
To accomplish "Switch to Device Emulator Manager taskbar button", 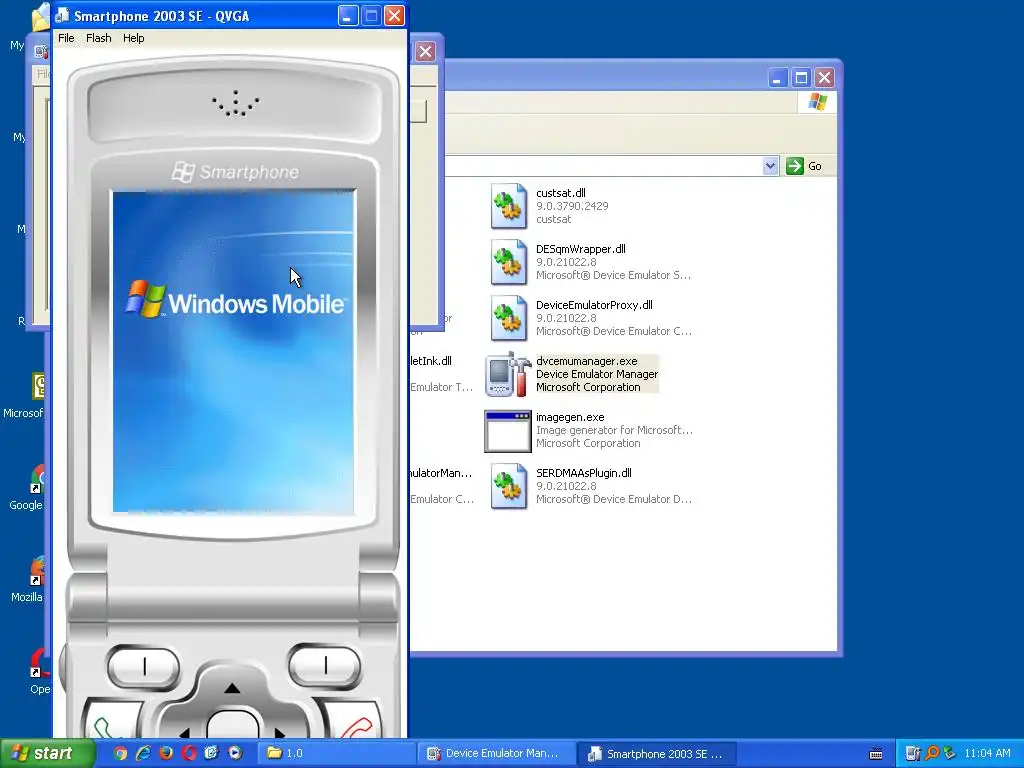I will point(497,753).
